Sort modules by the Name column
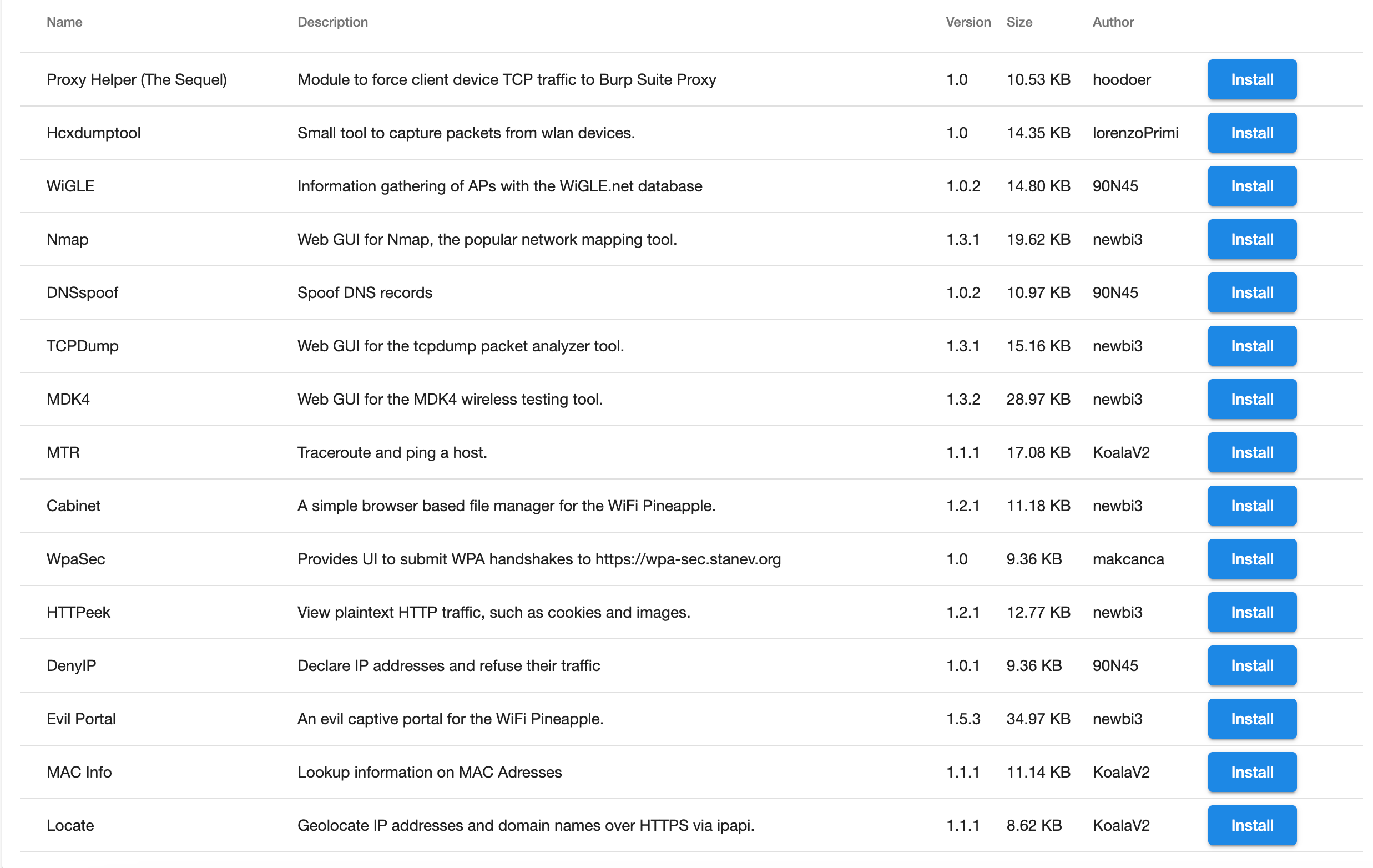This screenshot has height=868, width=1373. (64, 22)
